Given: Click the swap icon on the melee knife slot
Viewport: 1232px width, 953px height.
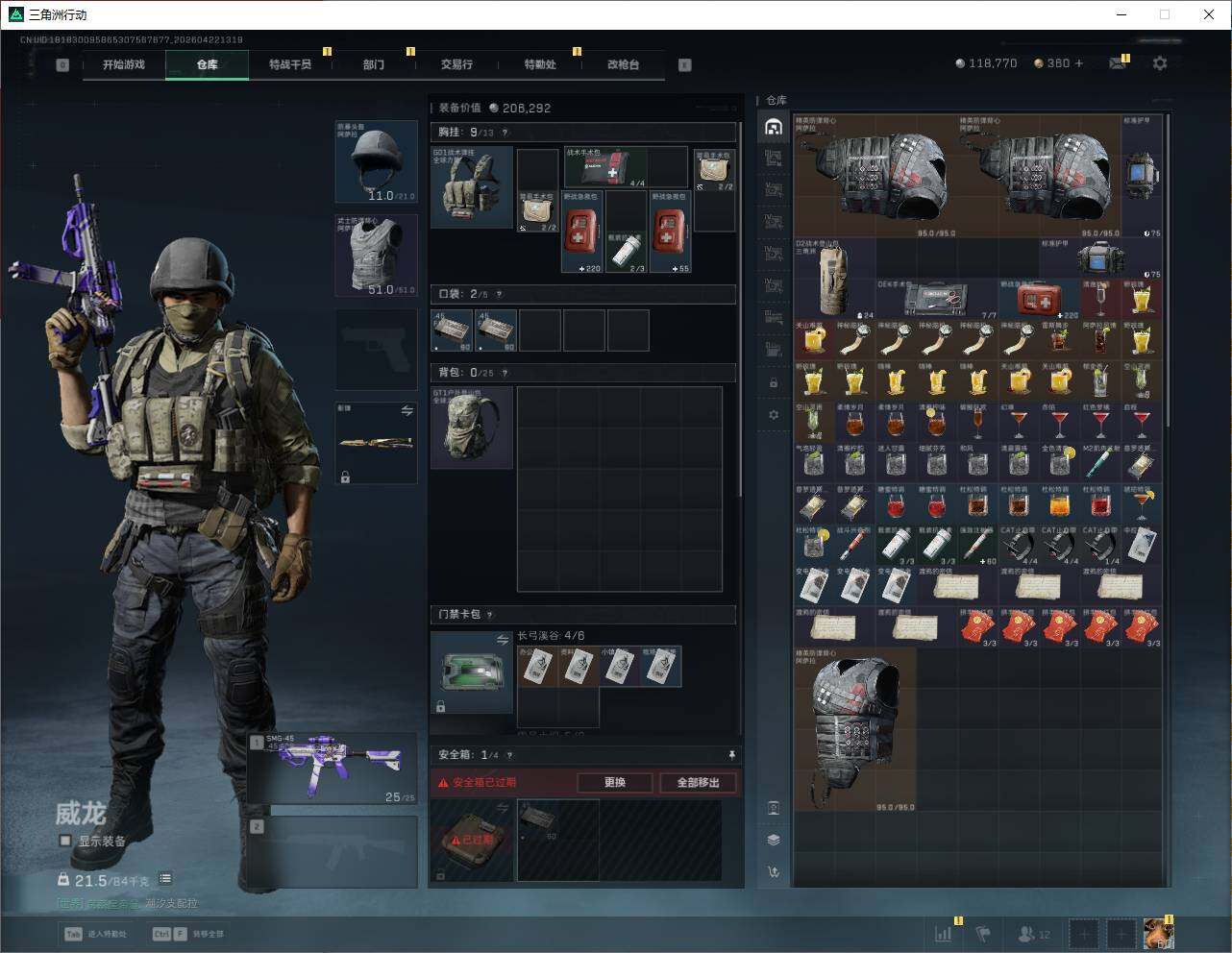Looking at the screenshot, I should 407,411.
